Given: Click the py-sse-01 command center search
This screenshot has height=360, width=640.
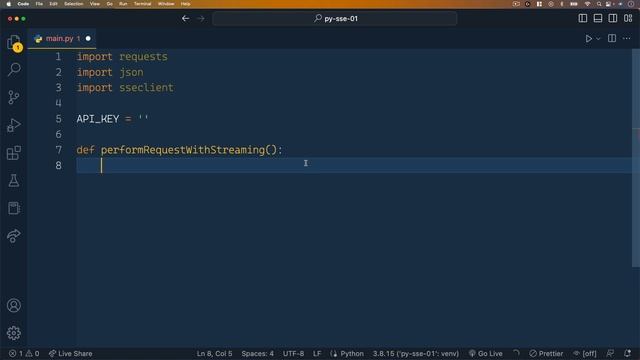Looking at the screenshot, I should point(335,18).
